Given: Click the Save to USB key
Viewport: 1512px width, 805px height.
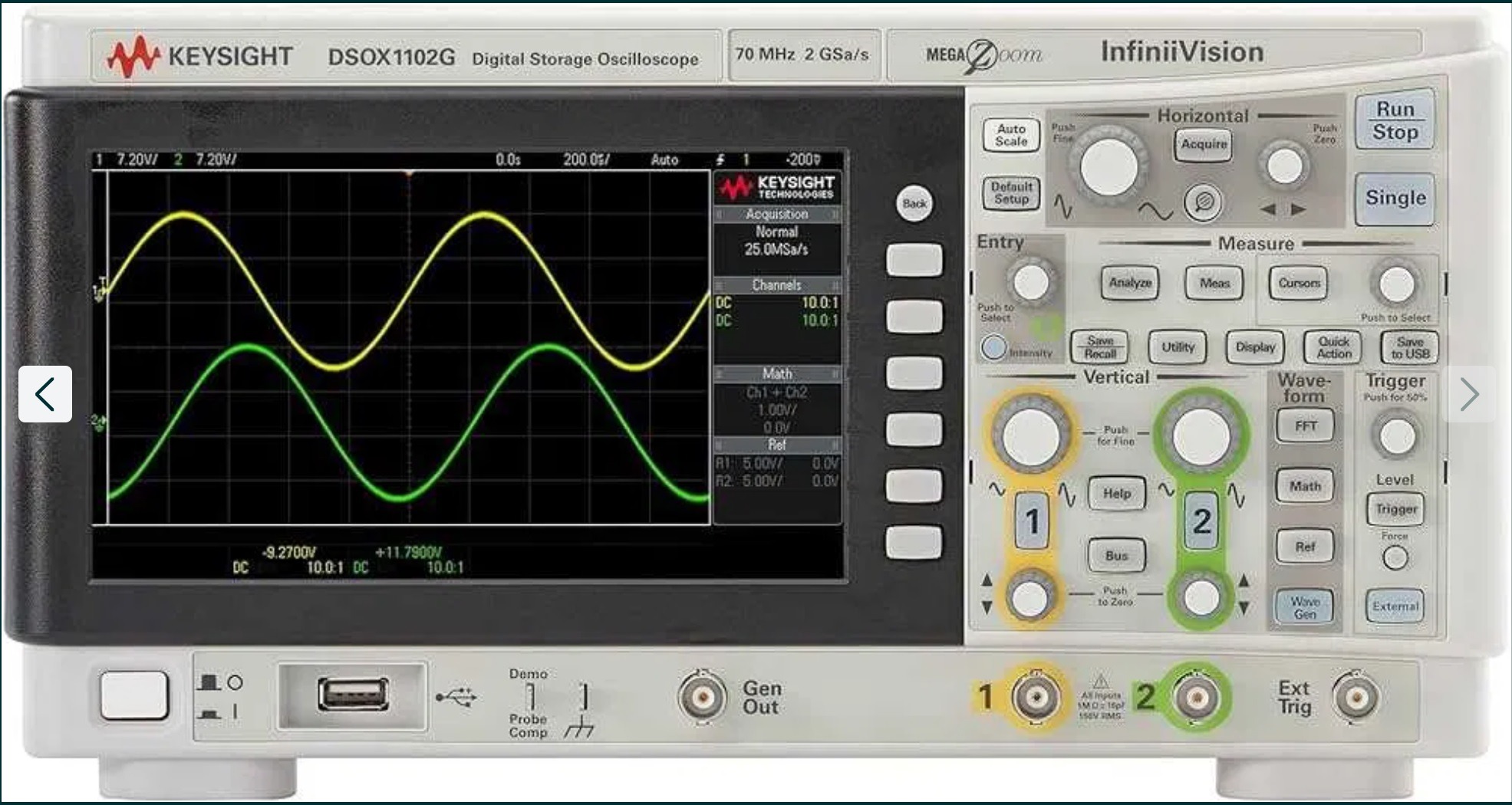Looking at the screenshot, I should [1410, 347].
